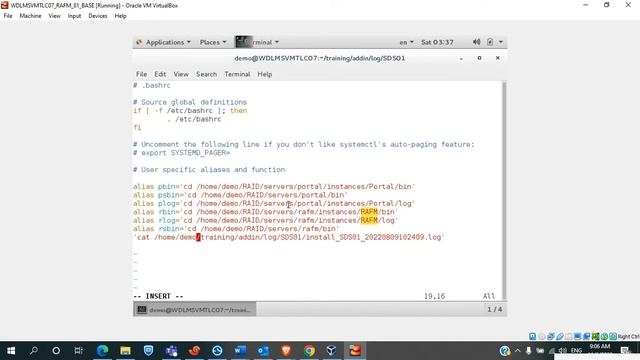Click the '. /etc/bashrc' line
This screenshot has width=640, height=360.
point(194,119)
